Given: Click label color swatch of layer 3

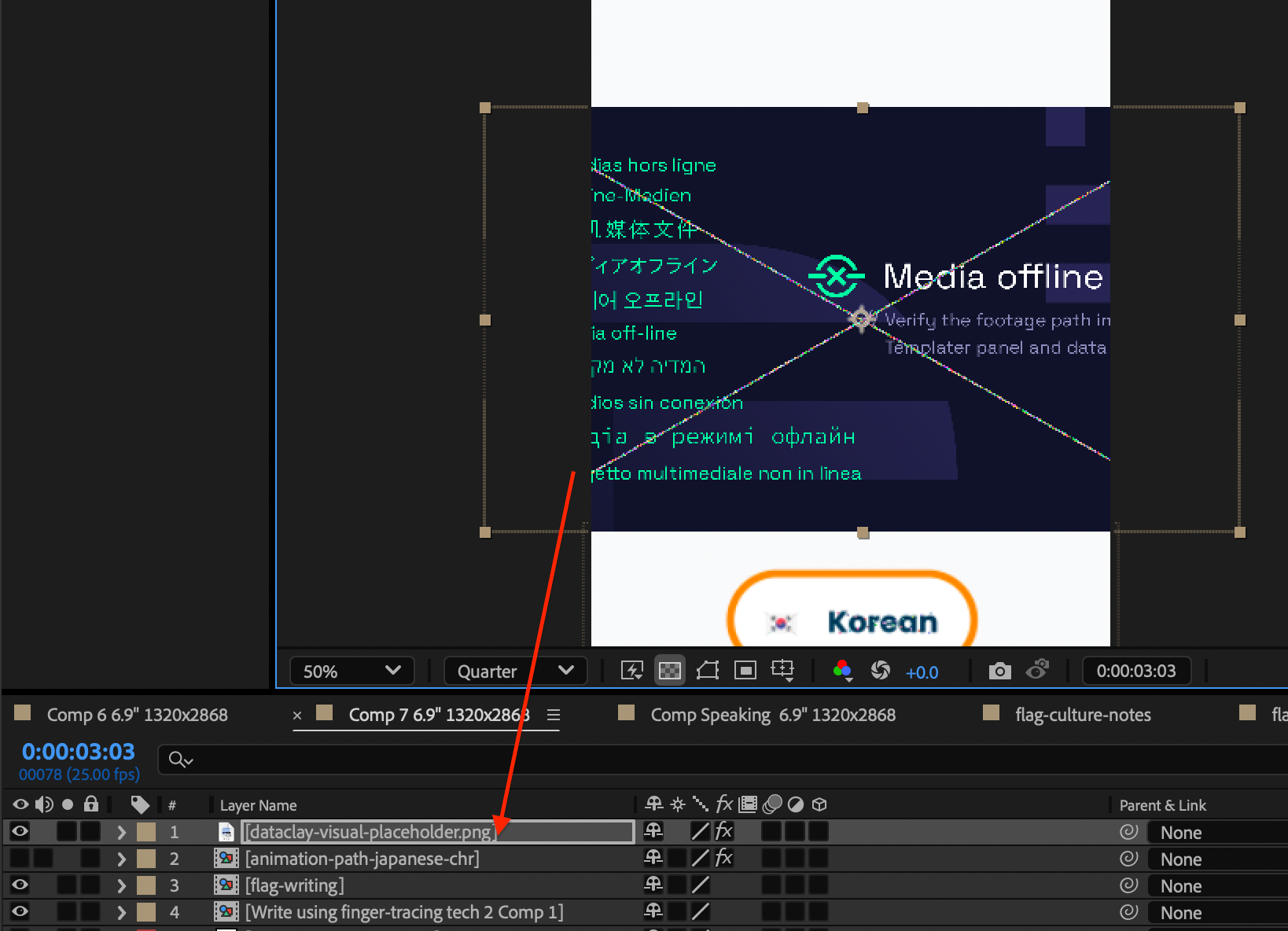Looking at the screenshot, I should pyautogui.click(x=146, y=885).
